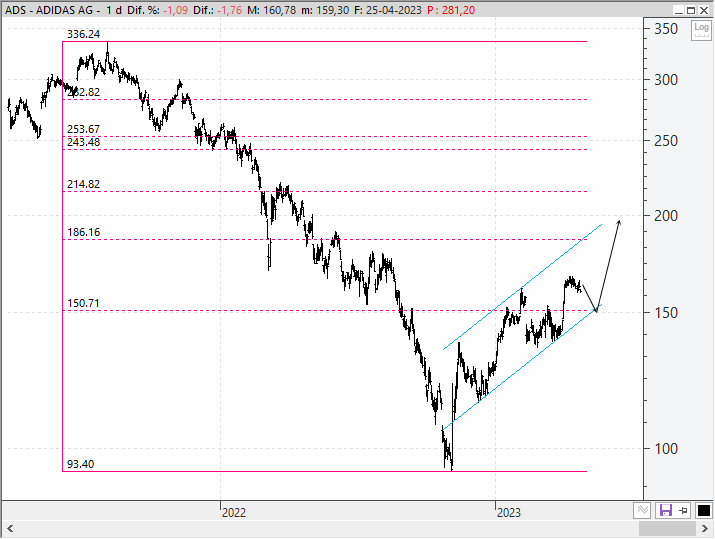This screenshot has width=715, height=539.
Task: Click the P: 281,20 value in title
Action: [451, 10]
